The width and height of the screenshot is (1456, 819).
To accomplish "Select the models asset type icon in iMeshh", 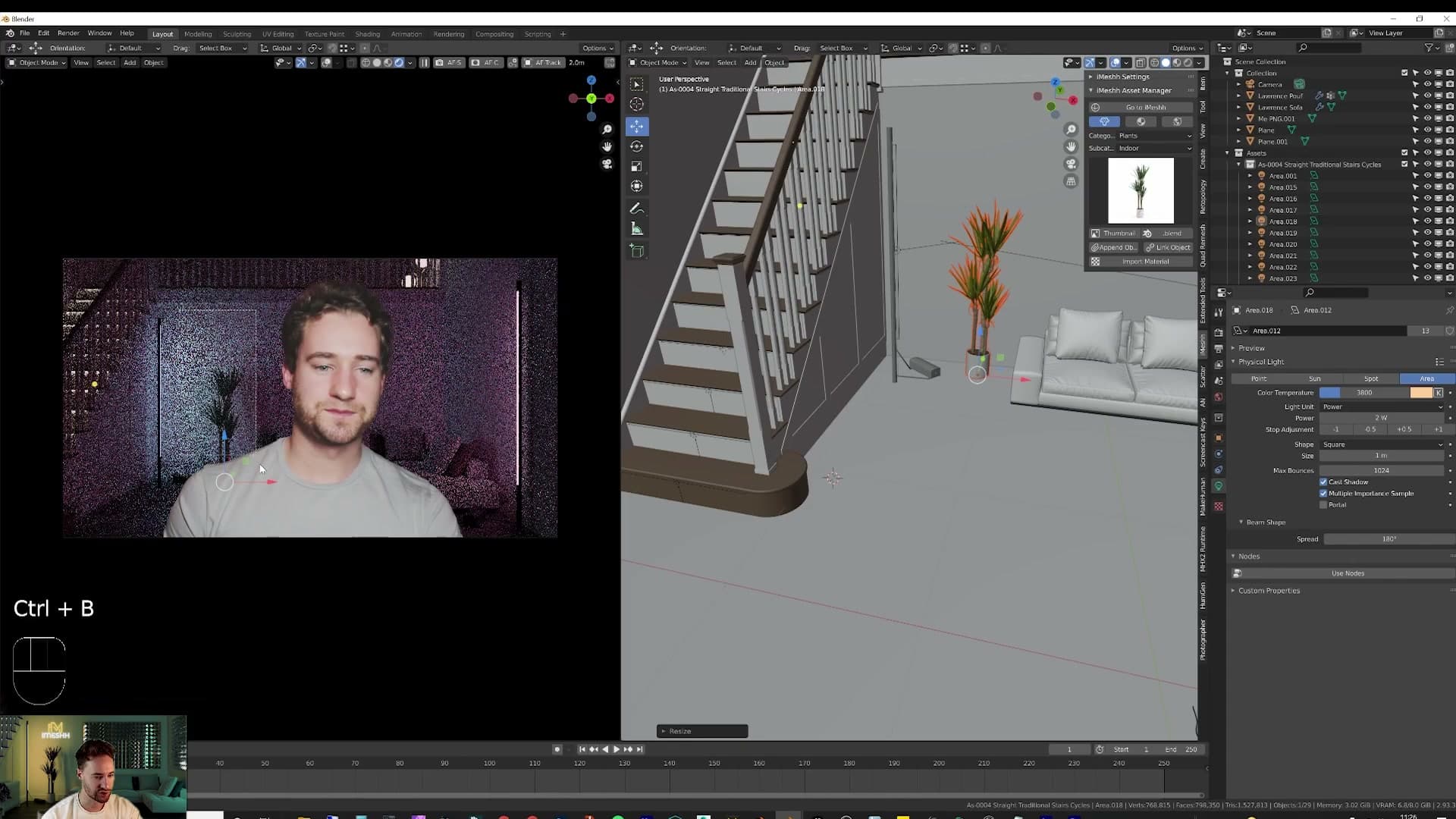I will click(1104, 121).
